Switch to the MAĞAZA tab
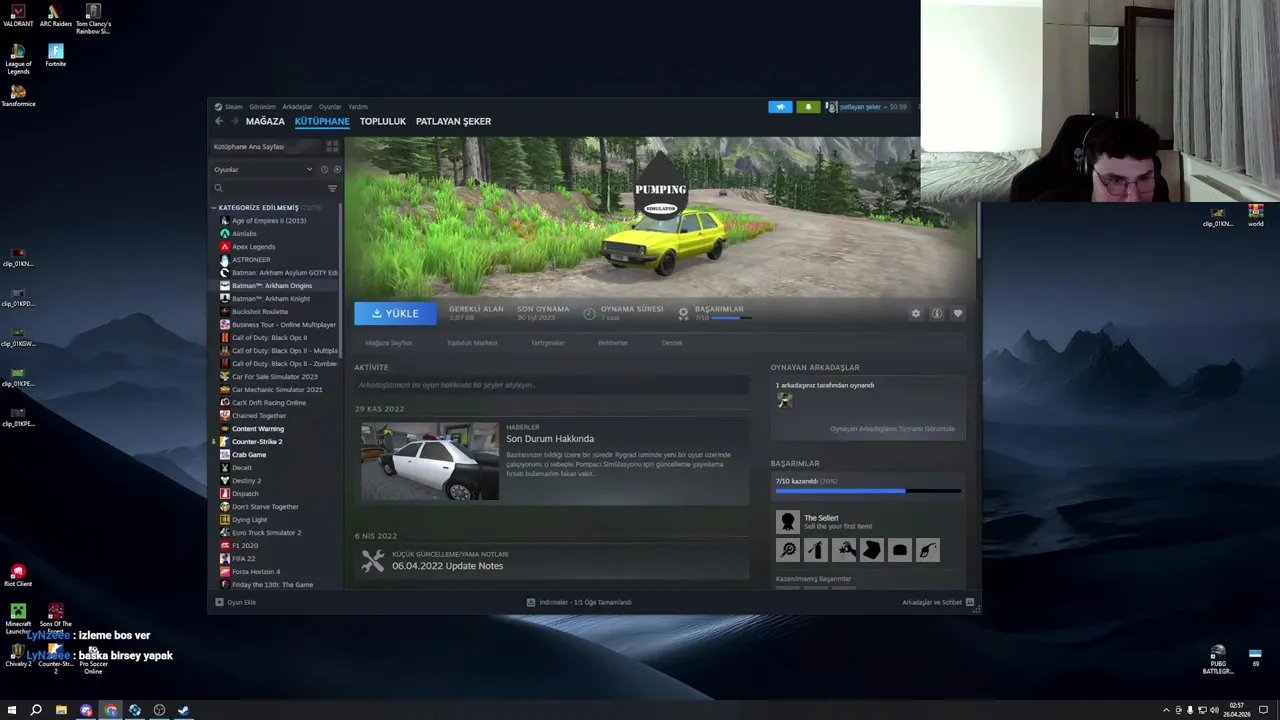The image size is (1280, 720). 265,121
